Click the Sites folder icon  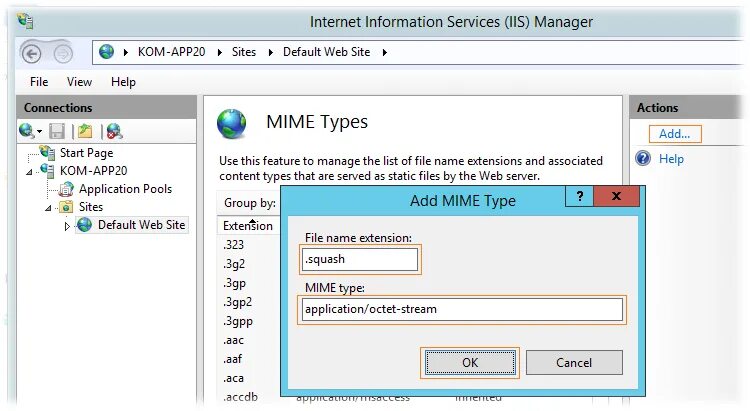66,207
